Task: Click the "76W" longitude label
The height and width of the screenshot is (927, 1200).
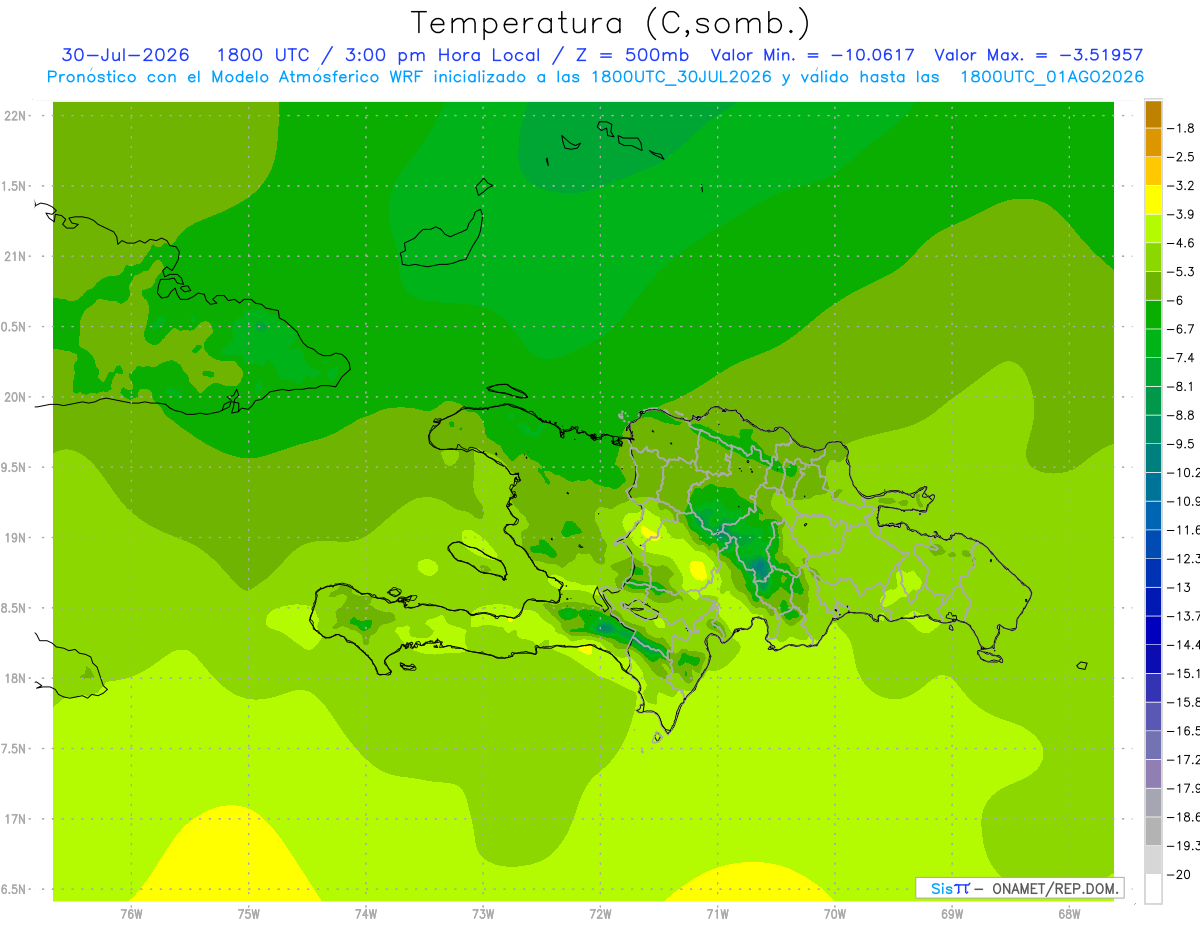Action: [x=131, y=914]
